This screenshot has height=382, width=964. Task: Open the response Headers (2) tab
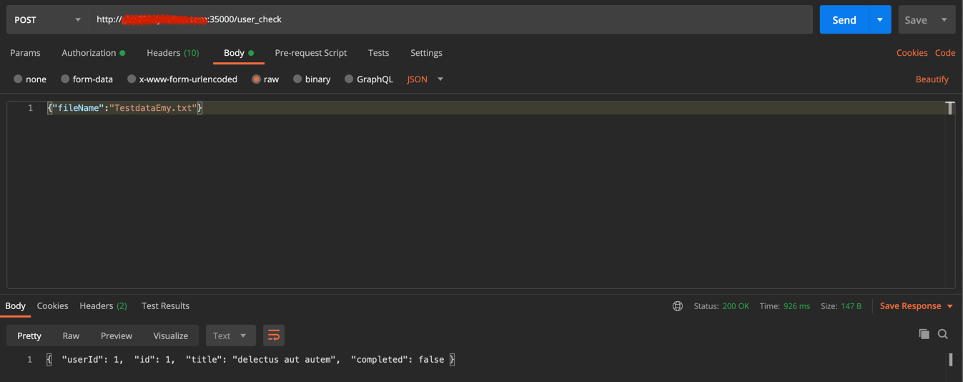coord(103,306)
